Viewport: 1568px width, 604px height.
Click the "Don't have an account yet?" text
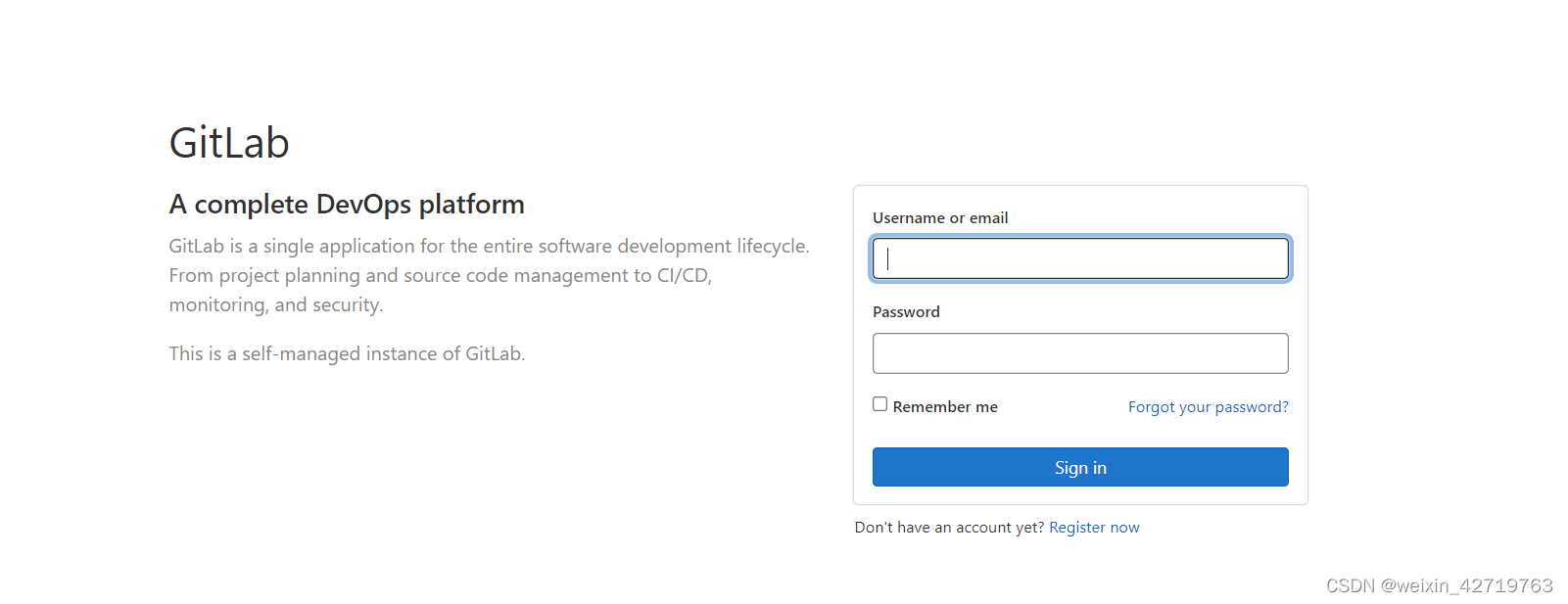tap(949, 528)
